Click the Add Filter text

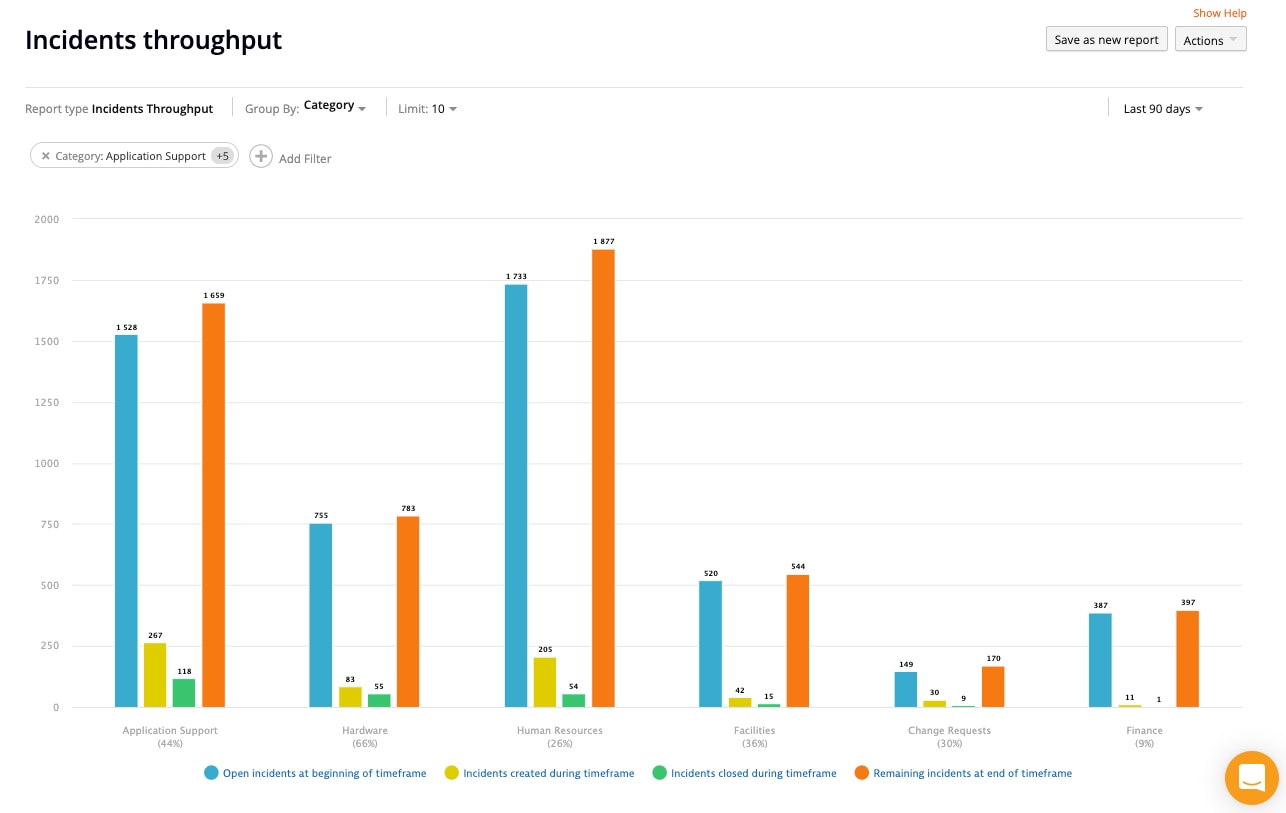pyautogui.click(x=305, y=158)
